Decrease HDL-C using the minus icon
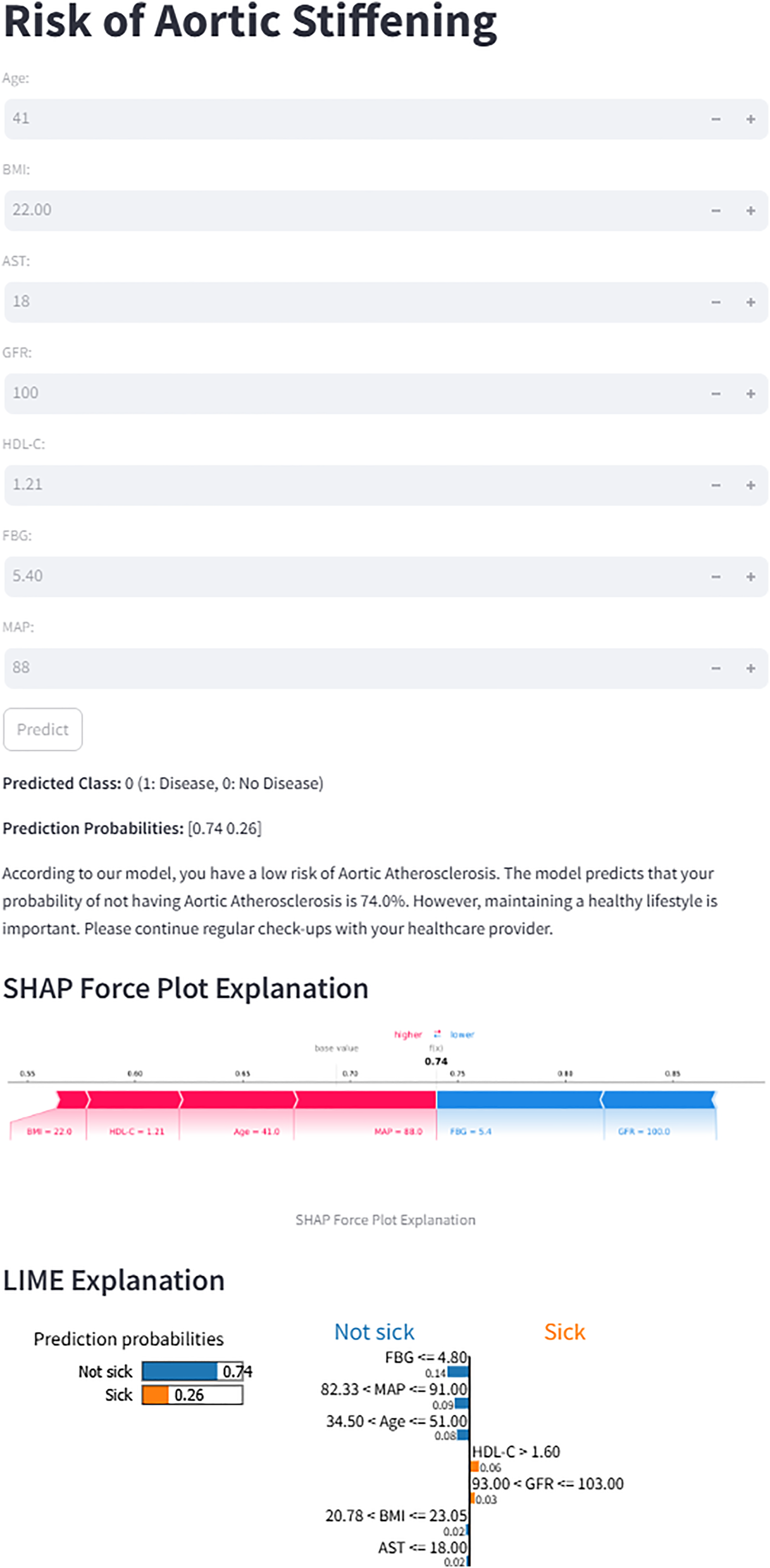The image size is (770, 1568). (x=716, y=486)
